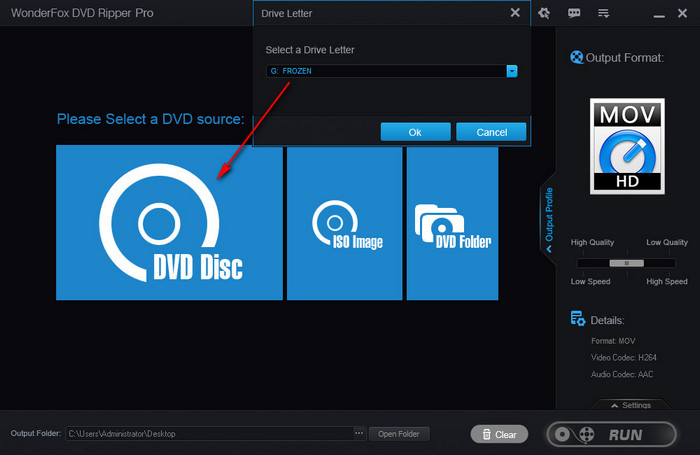Click the High Quality label
Viewport: 700px width, 455px height.
[x=592, y=242]
